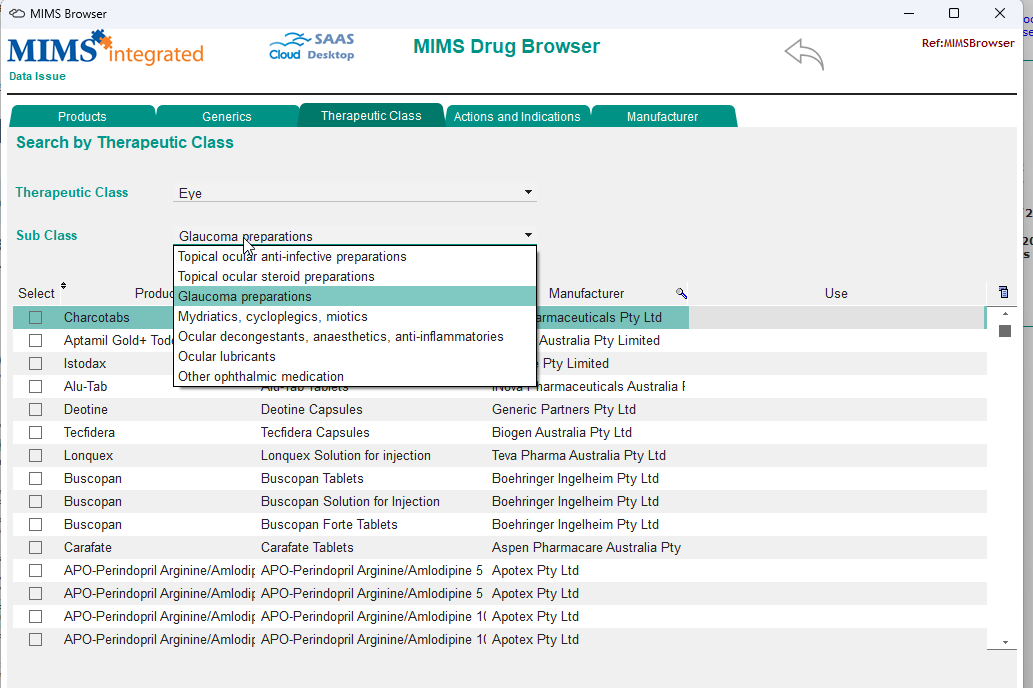Enable the Deotine row checkbox
Screen dimensions: 1033x688
36,410
